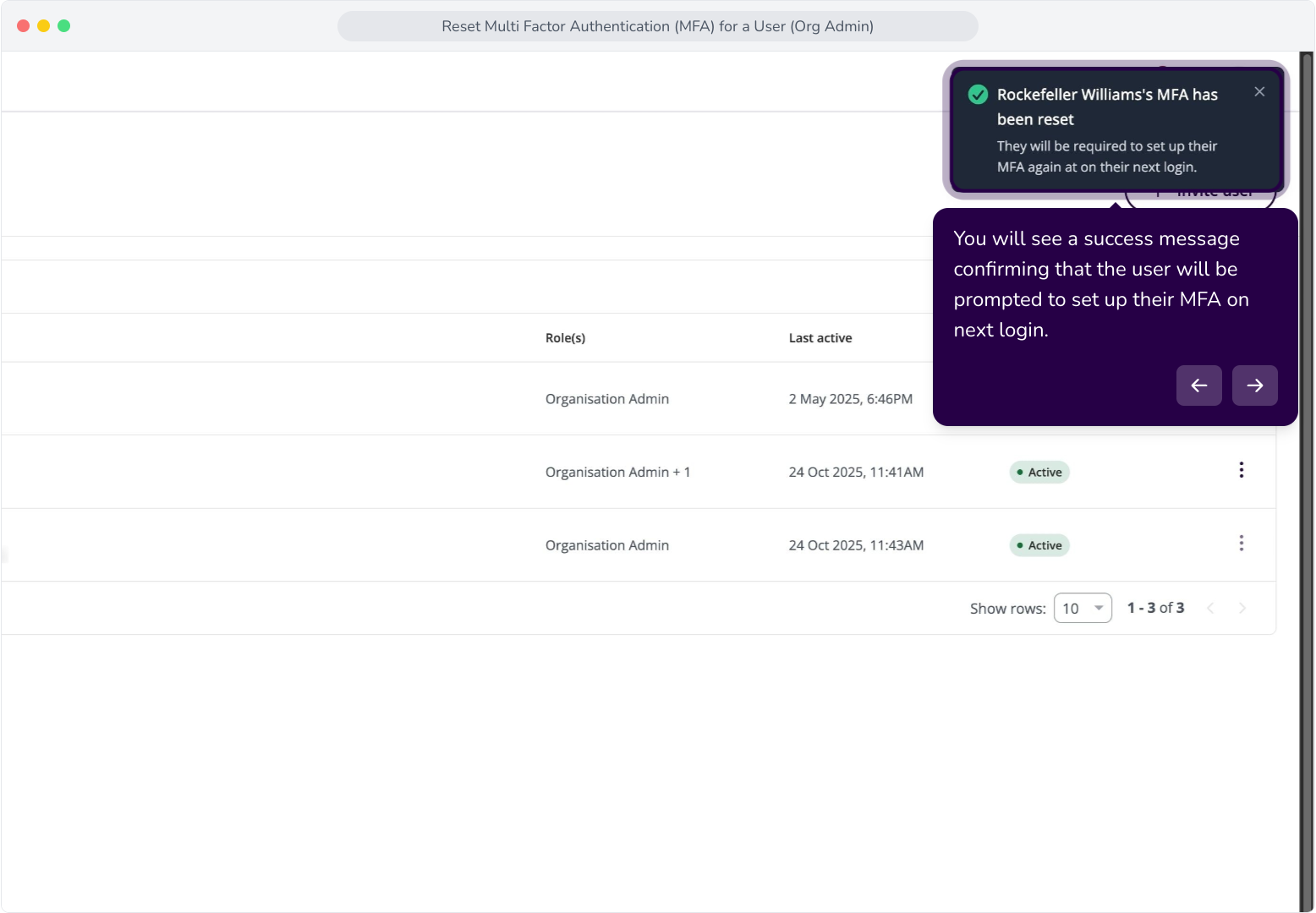Sort by Last active column header
This screenshot has width=1316, height=913.
(x=820, y=338)
